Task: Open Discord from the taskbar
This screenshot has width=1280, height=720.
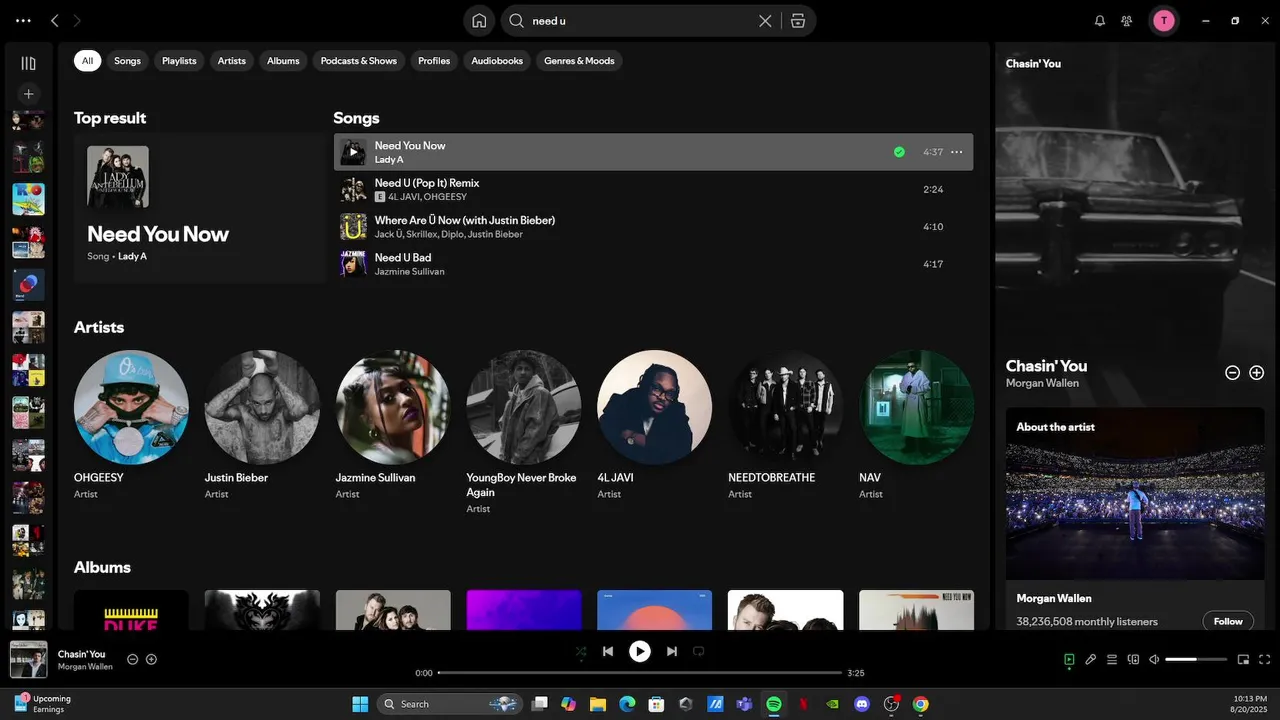Action: coord(862,704)
